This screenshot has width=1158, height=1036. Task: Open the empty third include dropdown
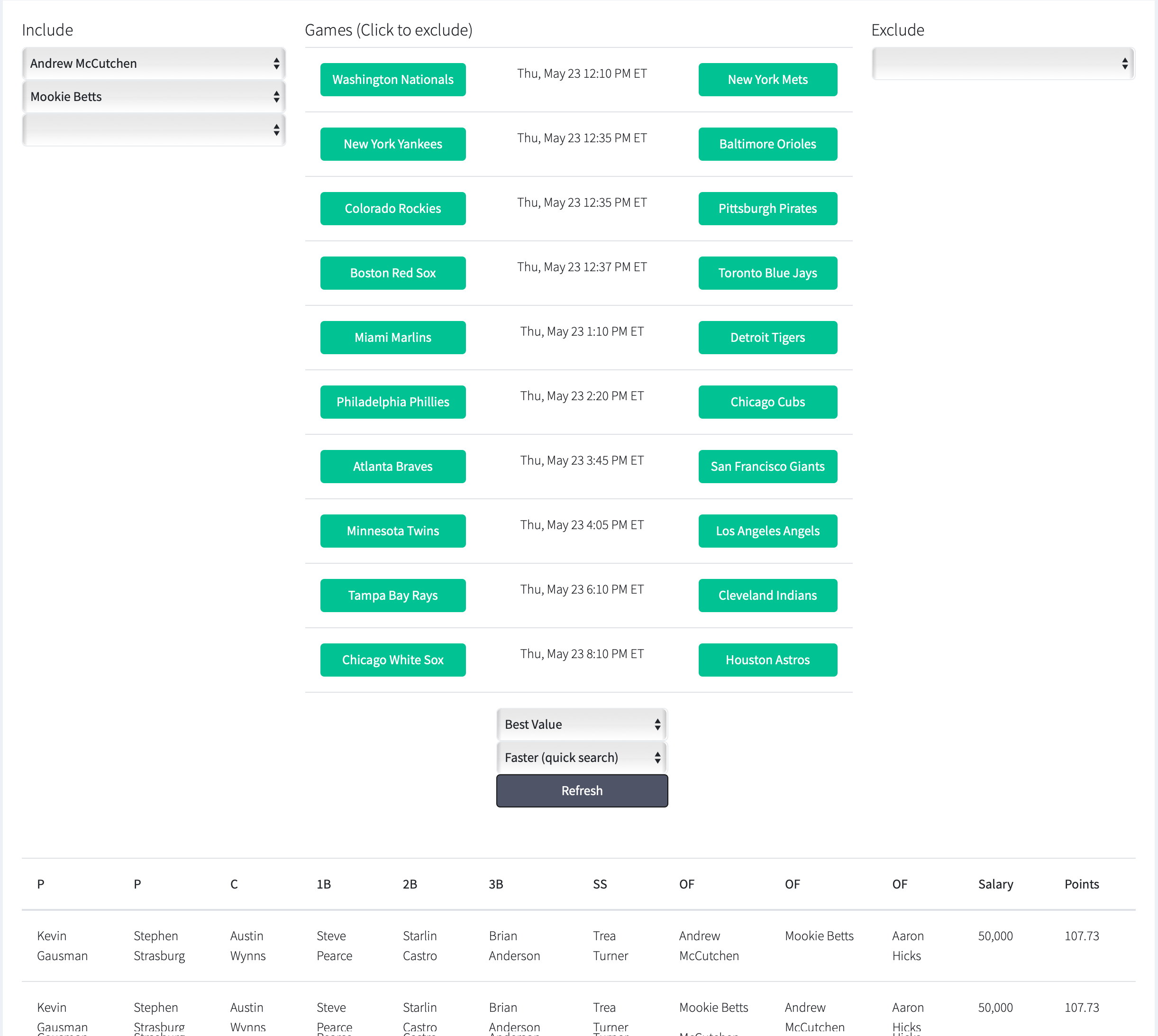point(154,130)
